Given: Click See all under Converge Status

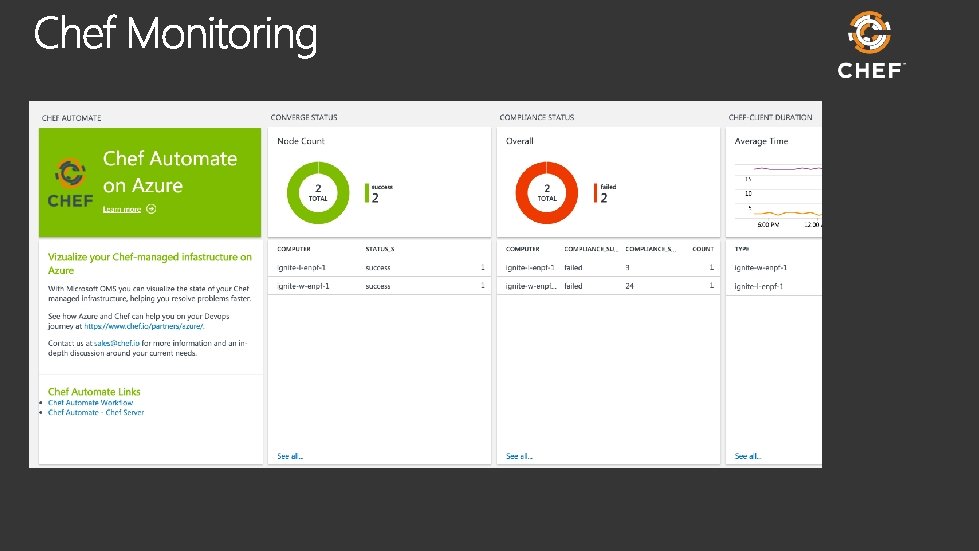Looking at the screenshot, I should [290, 456].
